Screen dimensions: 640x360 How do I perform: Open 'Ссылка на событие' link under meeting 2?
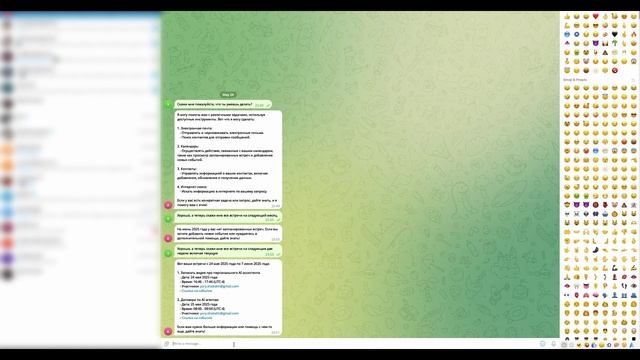[x=197, y=318]
